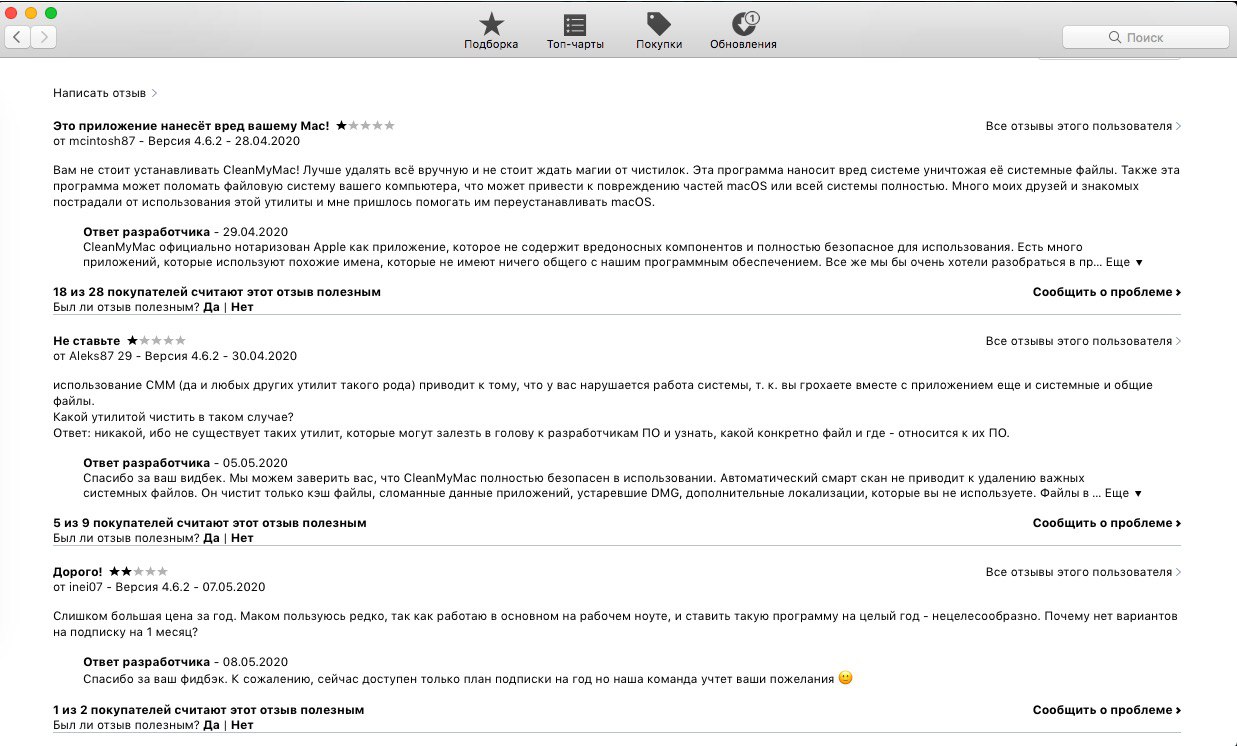This screenshot has width=1237, height=746.
Task: Click the author line от inei07 - Версия 4.6.2
Action: pyautogui.click(x=159, y=587)
